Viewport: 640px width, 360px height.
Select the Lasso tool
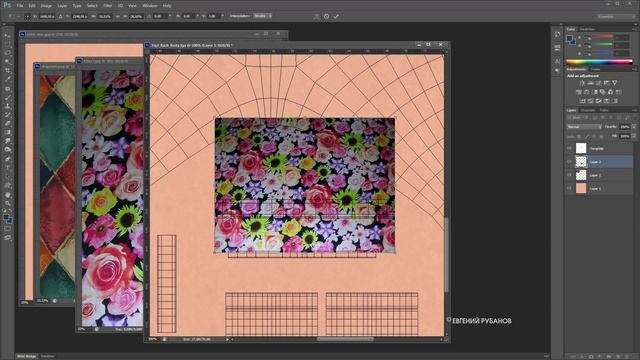coord(7,53)
